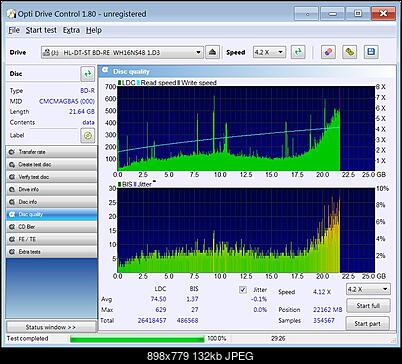
Task: Click the green test progress bar
Action: 137,339
